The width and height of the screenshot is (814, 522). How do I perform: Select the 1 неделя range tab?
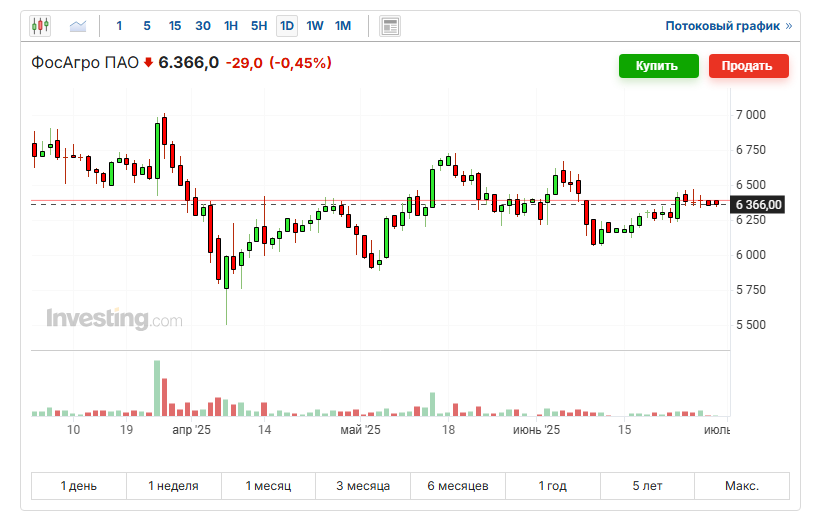pyautogui.click(x=173, y=486)
